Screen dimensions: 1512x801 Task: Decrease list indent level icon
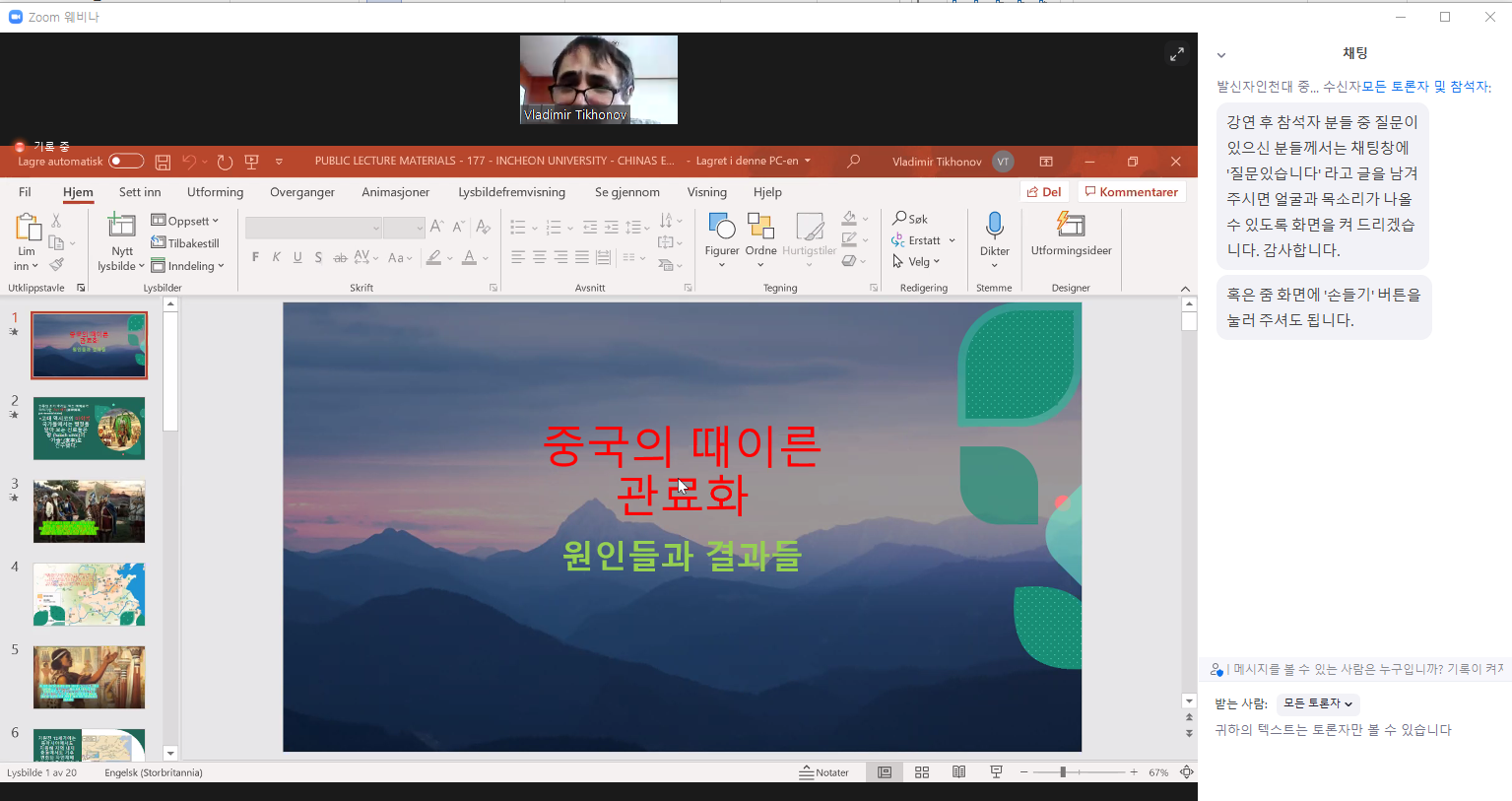[589, 228]
